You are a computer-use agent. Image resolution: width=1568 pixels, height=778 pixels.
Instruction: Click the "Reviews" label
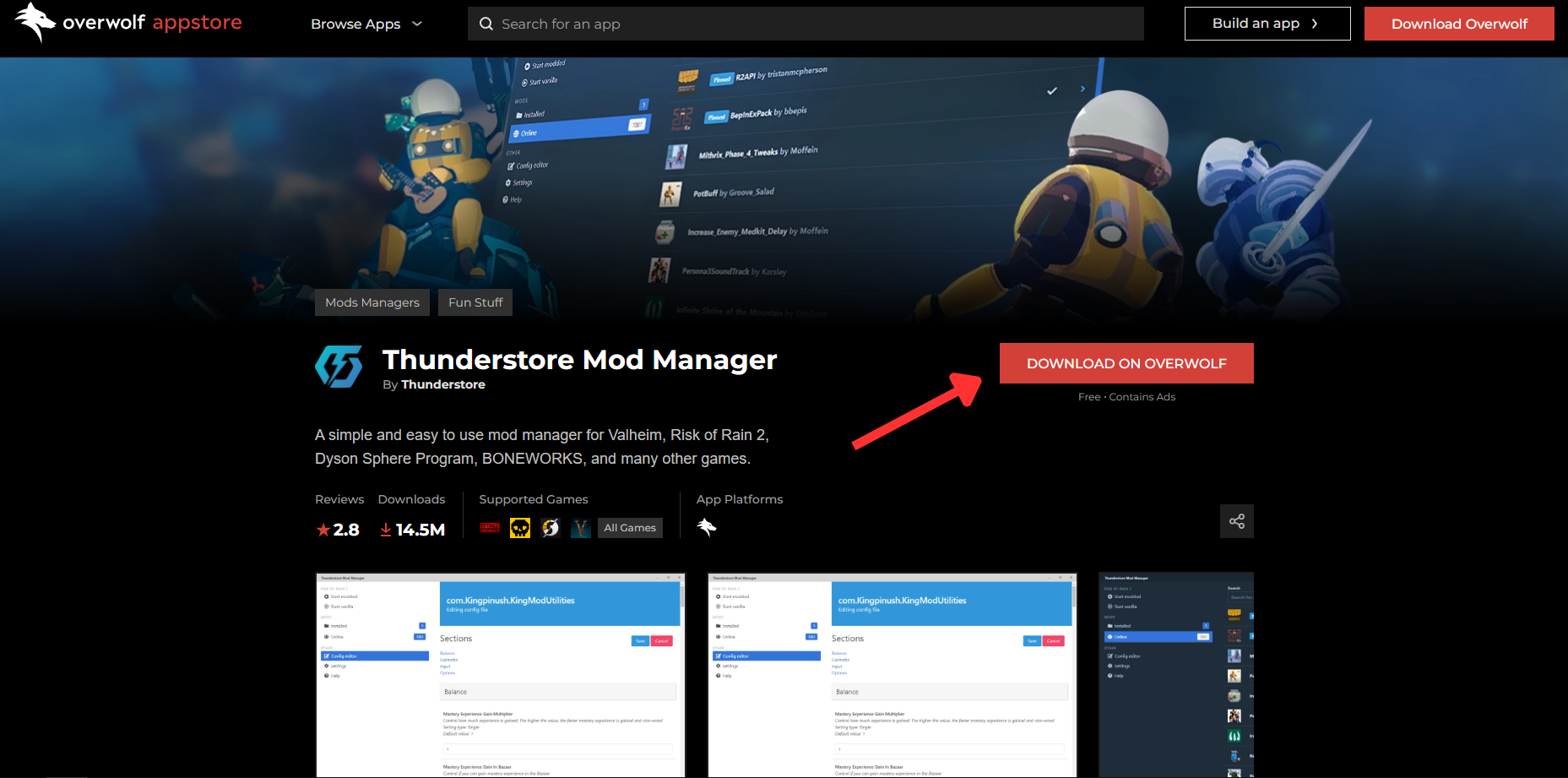pos(339,499)
